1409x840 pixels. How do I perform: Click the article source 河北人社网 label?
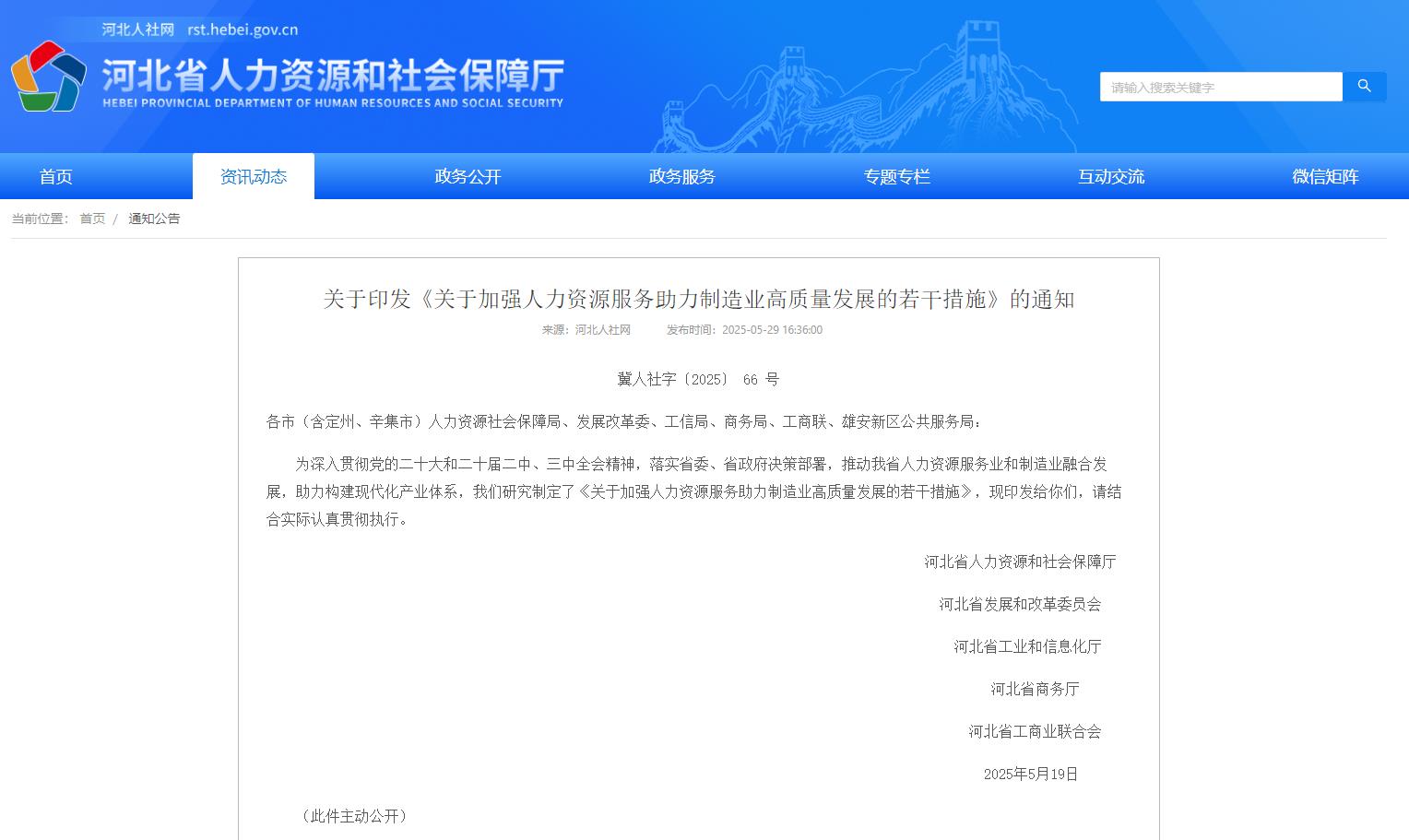point(586,330)
